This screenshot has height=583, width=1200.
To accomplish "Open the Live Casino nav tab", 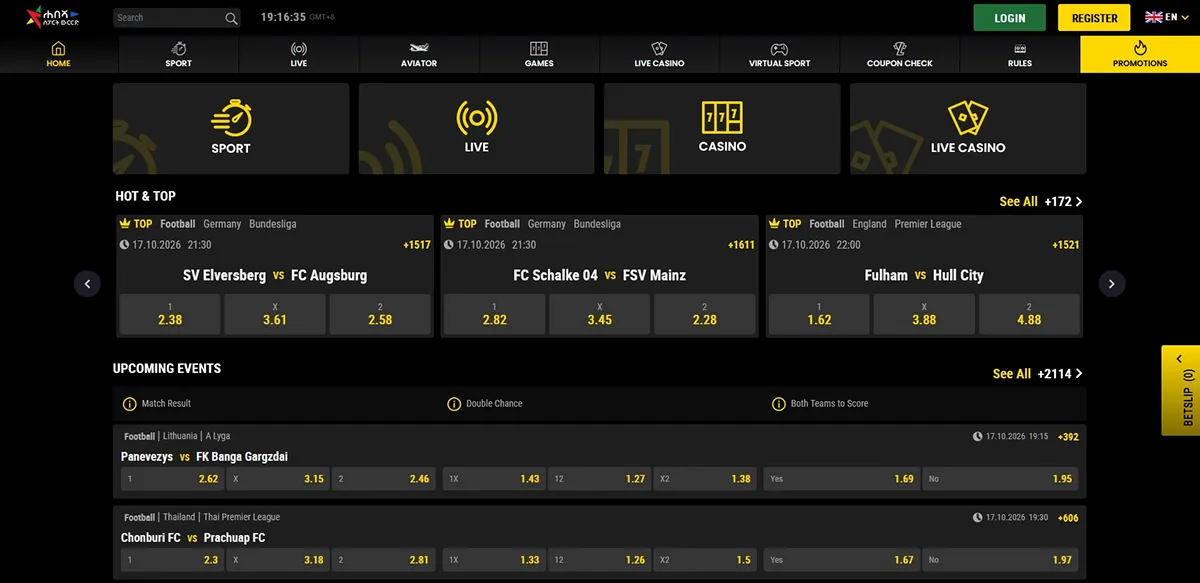I will [659, 54].
